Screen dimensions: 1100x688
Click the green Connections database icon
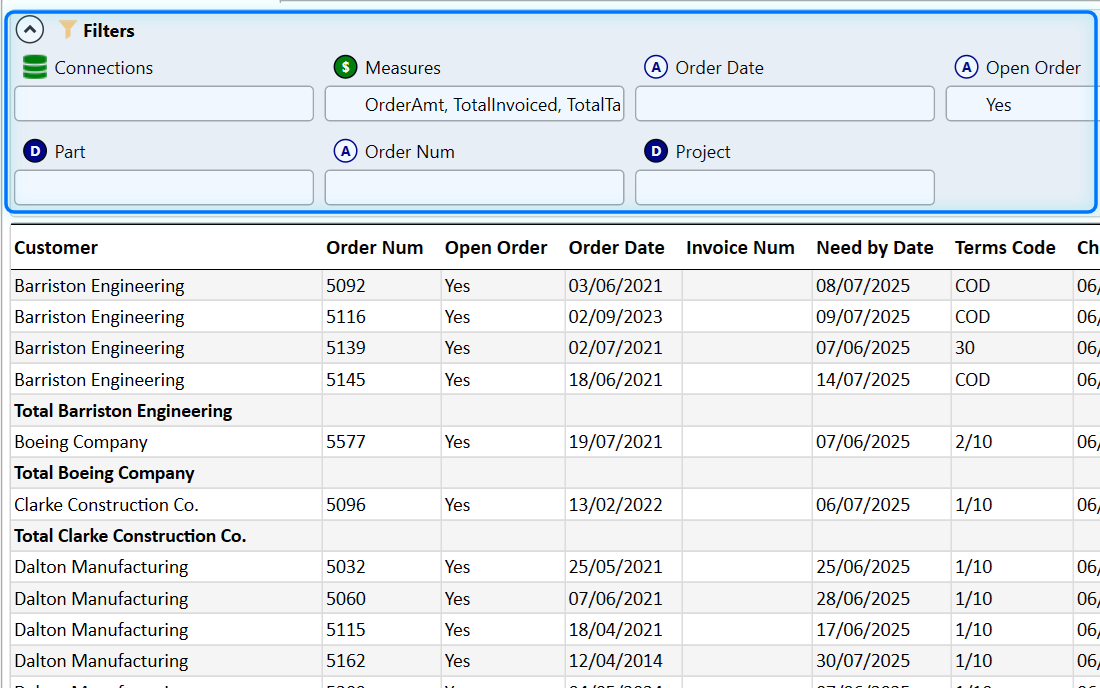tap(35, 67)
